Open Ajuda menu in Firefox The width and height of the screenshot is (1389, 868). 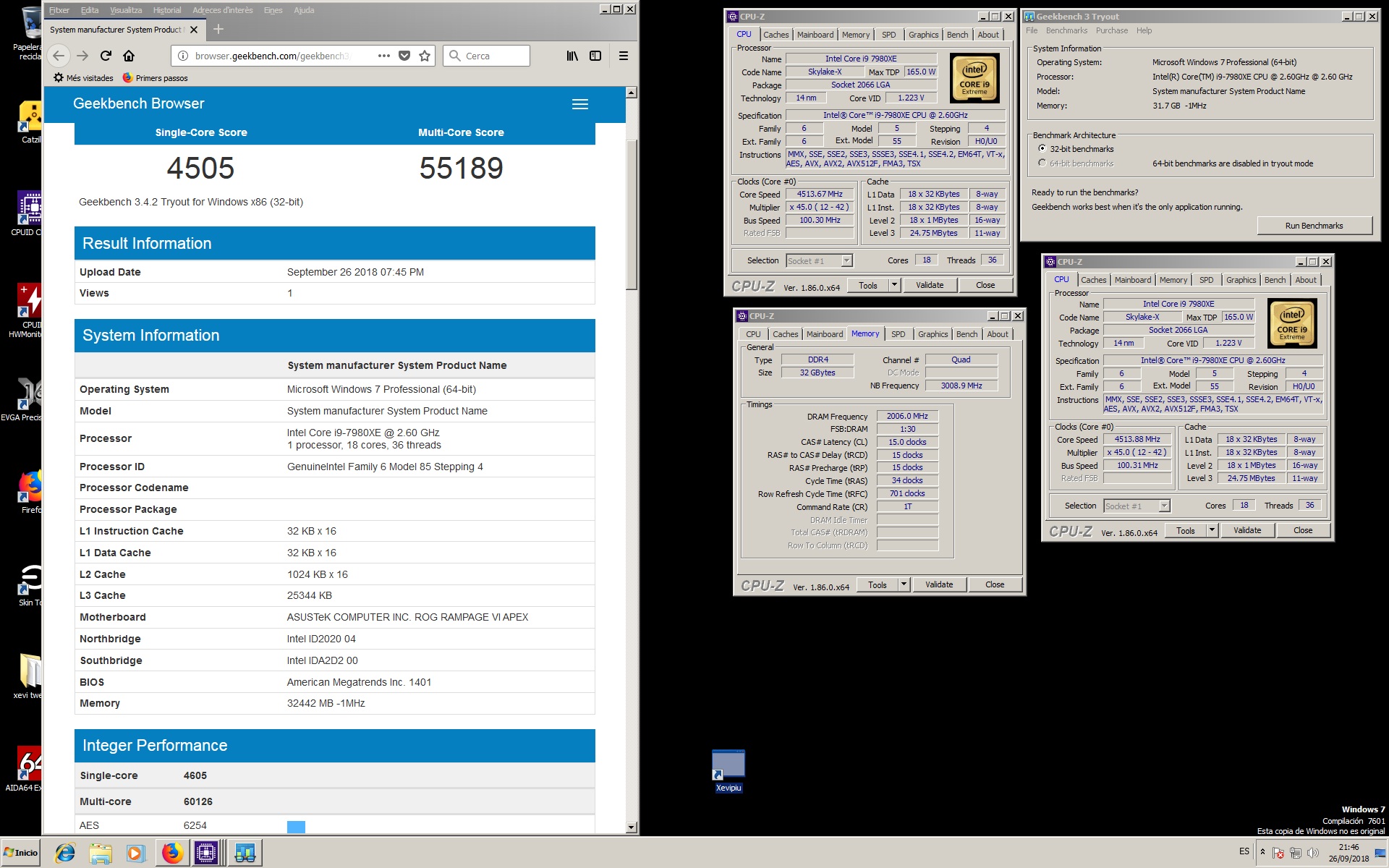tap(304, 10)
